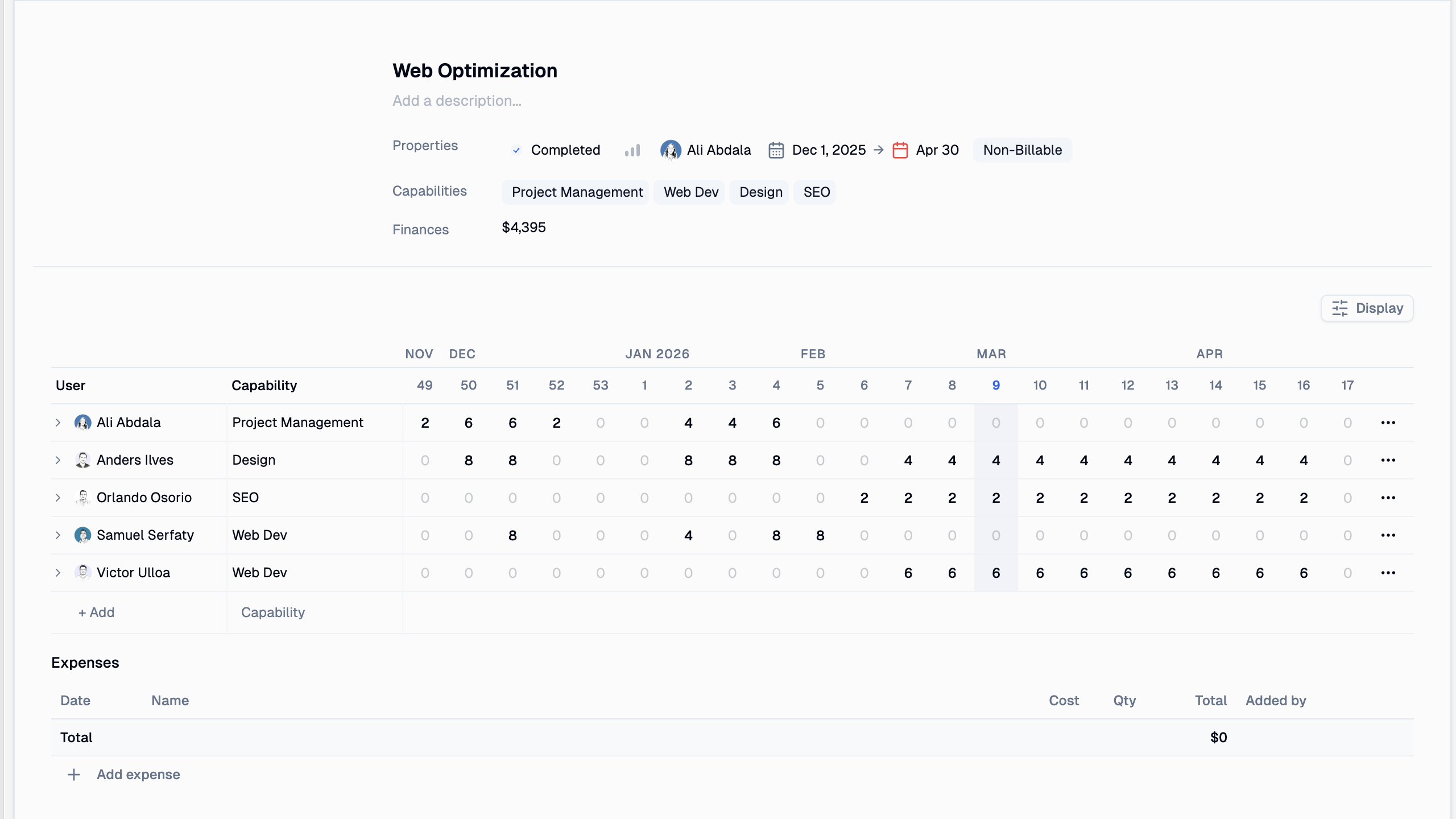Open Orlando Osorio row more options
This screenshot has height=819, width=1456.
pos(1388,498)
